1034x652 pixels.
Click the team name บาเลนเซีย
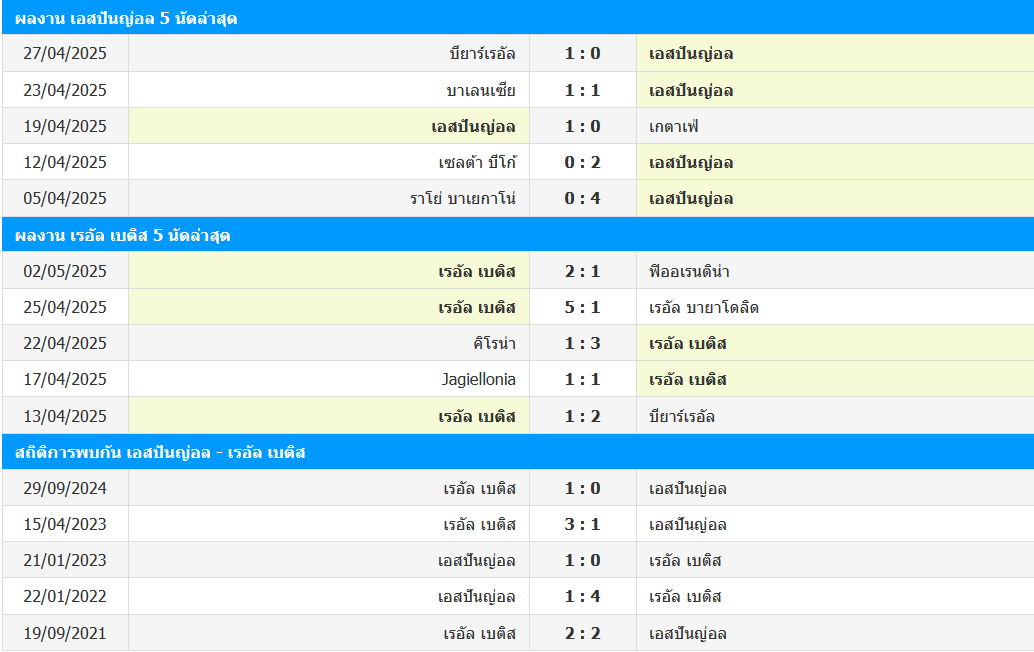[481, 90]
